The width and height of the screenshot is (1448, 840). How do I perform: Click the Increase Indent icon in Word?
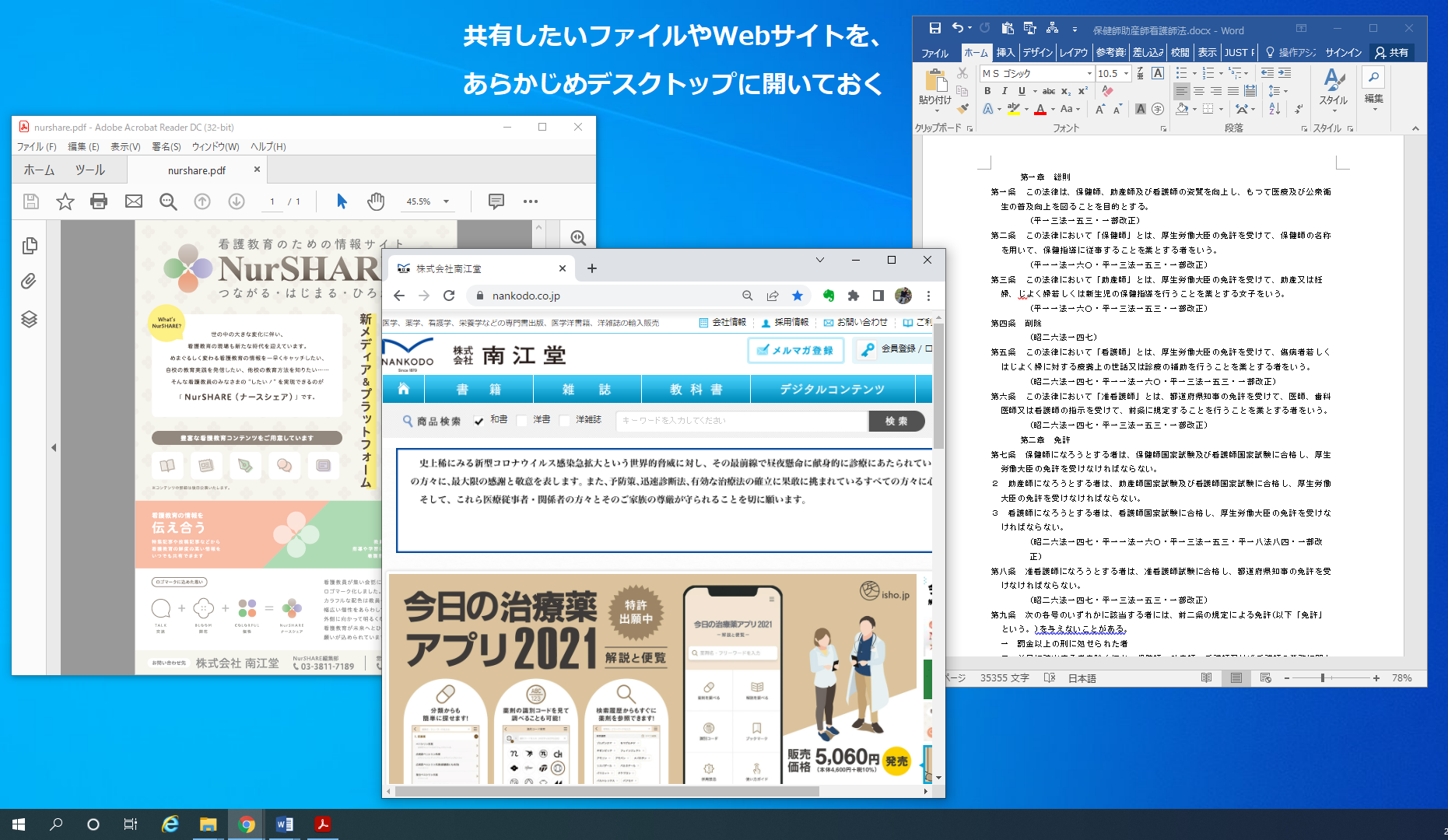click(1284, 73)
